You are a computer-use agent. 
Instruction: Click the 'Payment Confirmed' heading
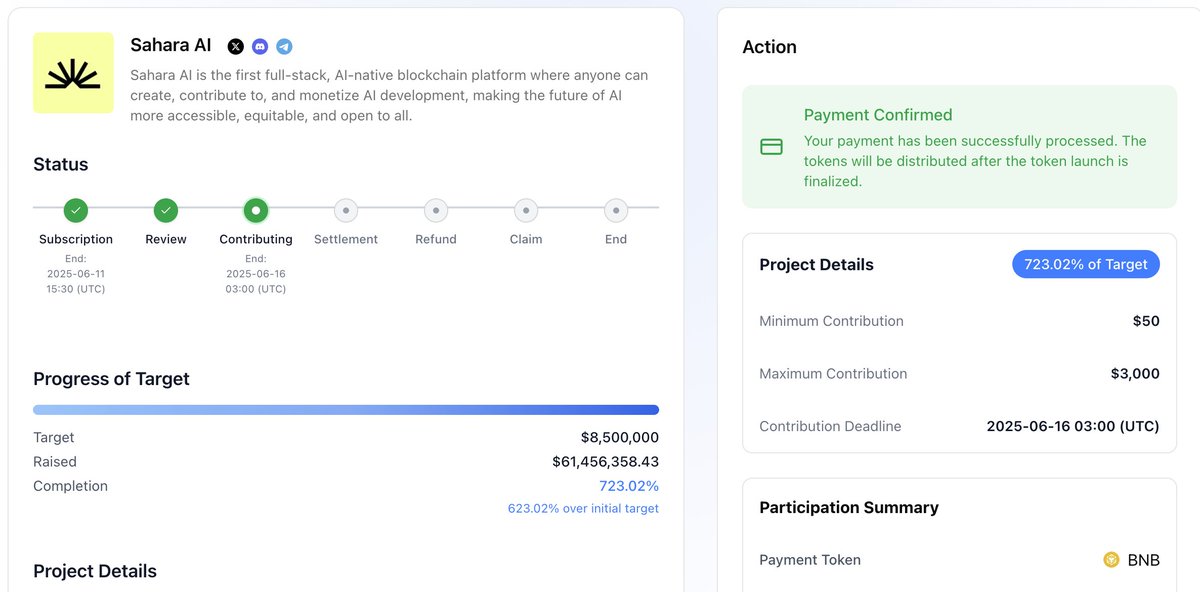(x=878, y=115)
